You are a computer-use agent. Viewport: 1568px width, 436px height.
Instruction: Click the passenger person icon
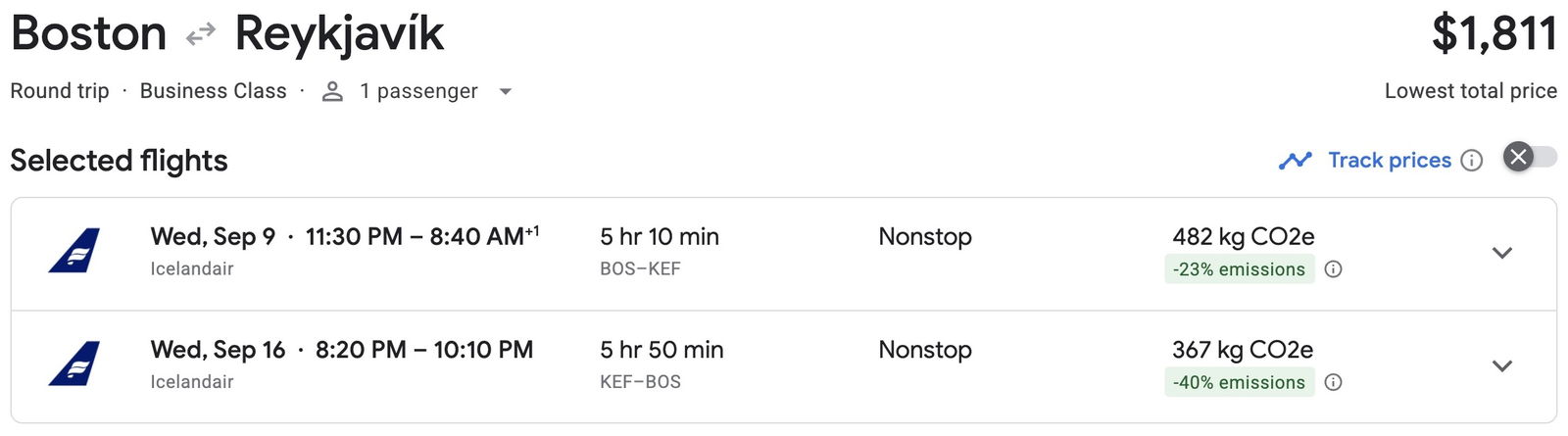(333, 91)
